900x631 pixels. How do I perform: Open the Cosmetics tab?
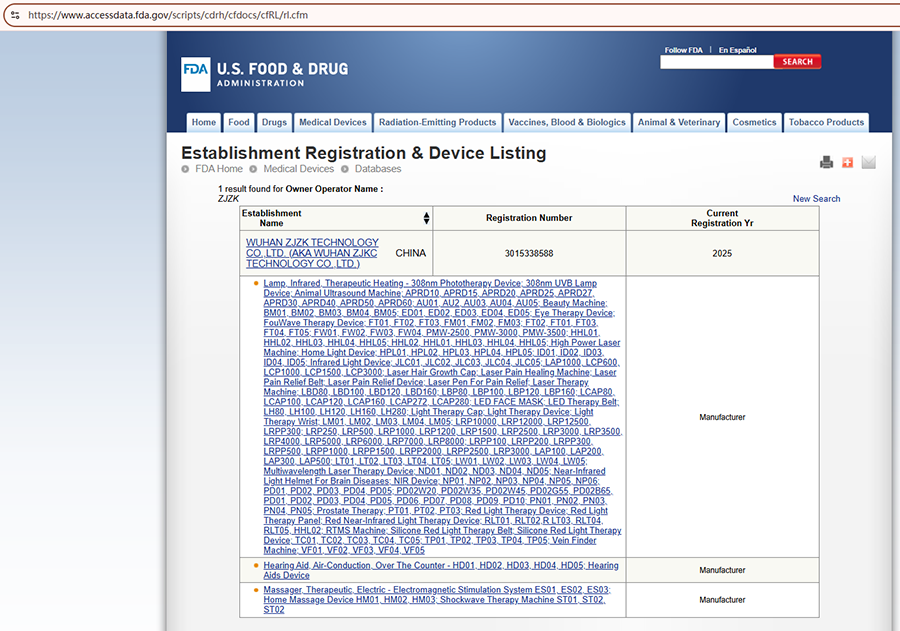pos(754,123)
